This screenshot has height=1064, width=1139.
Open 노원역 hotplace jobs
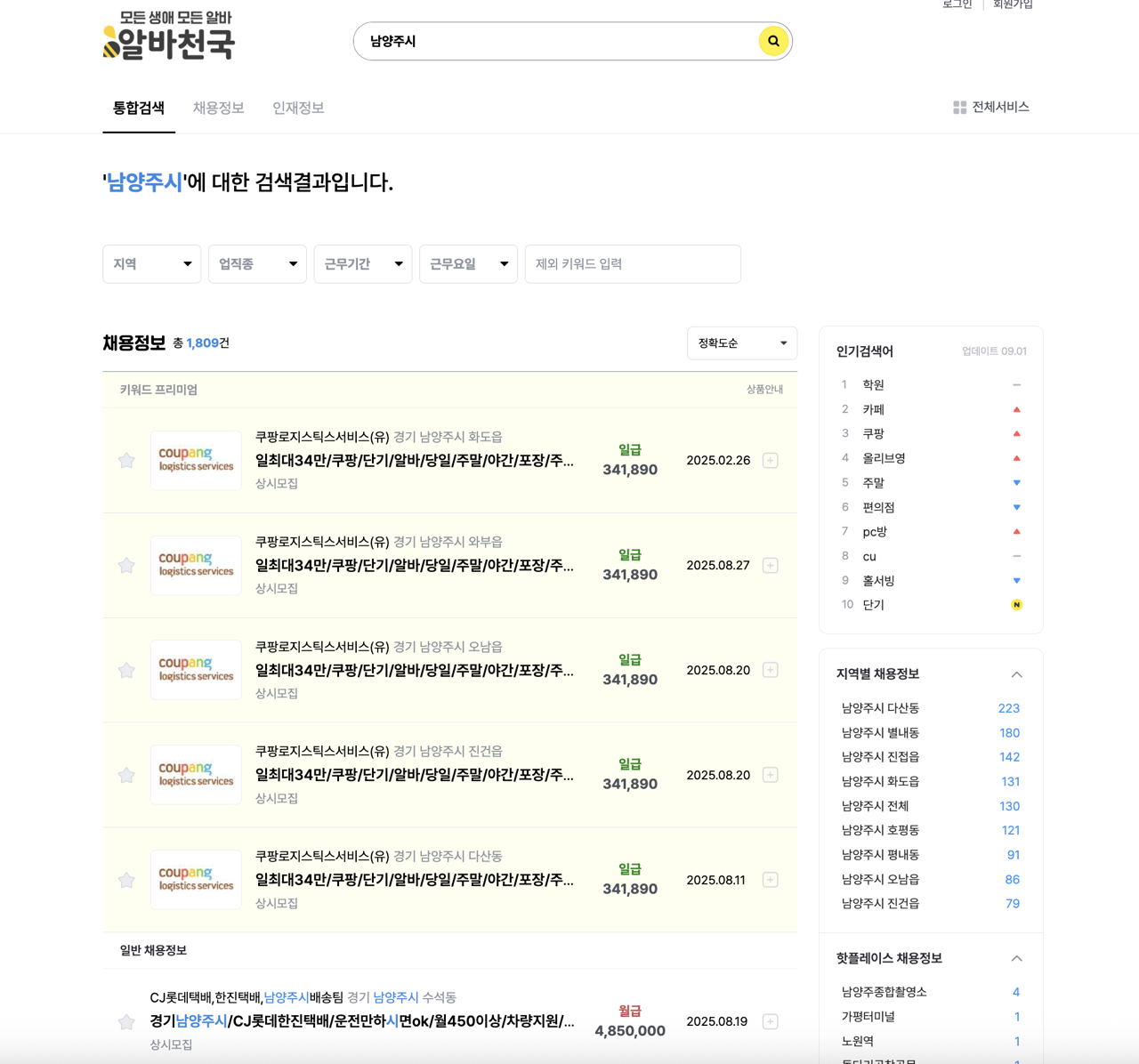pos(857,1041)
